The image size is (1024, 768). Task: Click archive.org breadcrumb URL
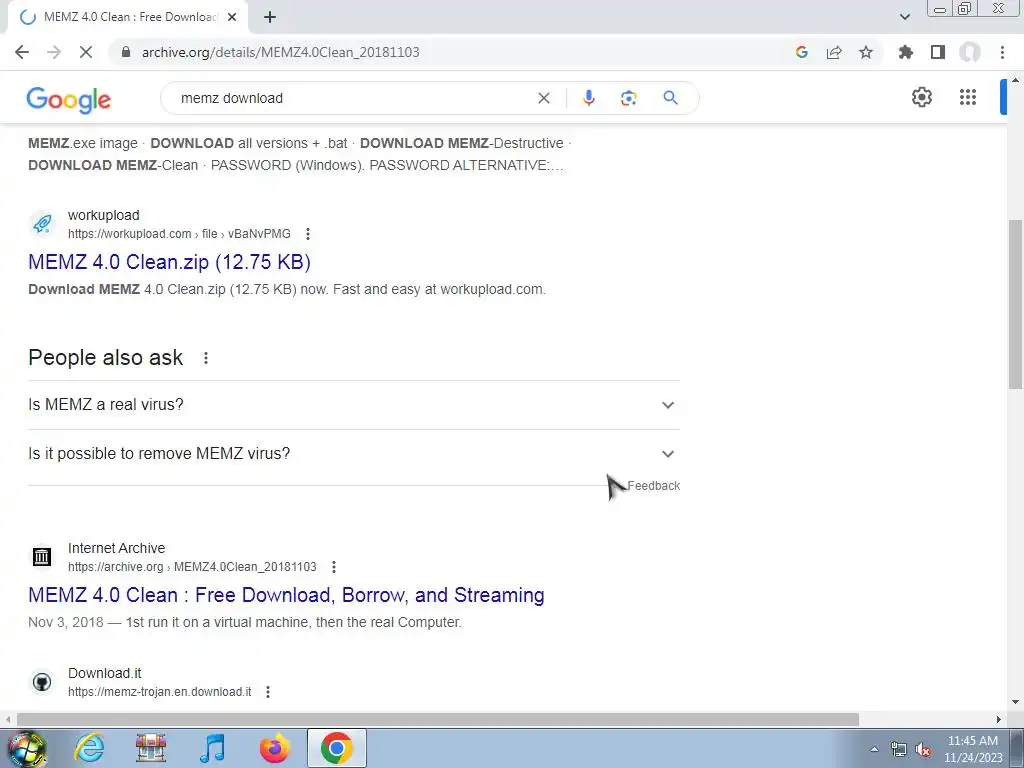pyautogui.click(x=192, y=567)
